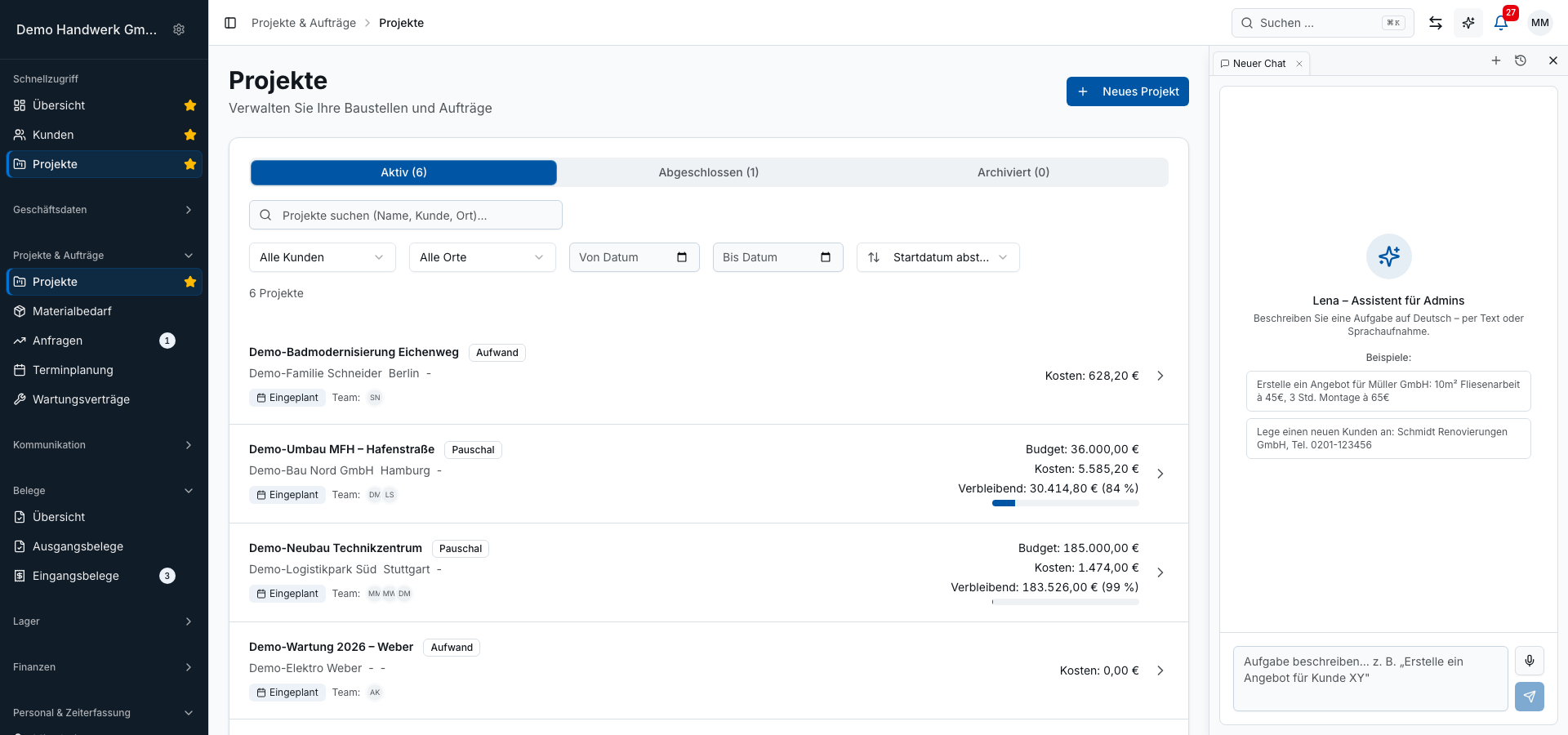The image size is (1568, 735).
Task: Open Demo-Neubau Technikzentrum project
Action: [x=709, y=572]
